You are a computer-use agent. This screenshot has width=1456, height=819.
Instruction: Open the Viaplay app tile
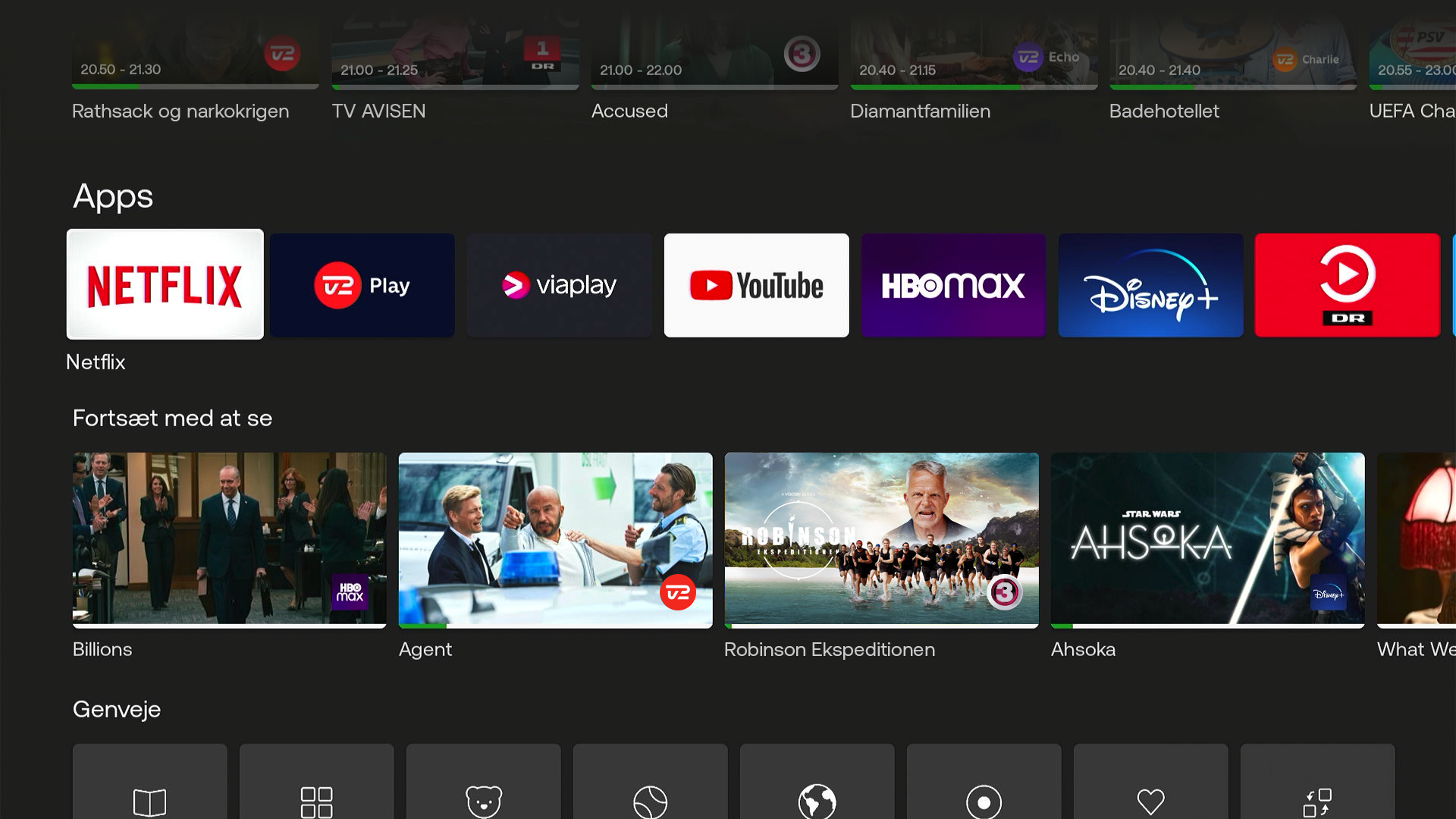pyautogui.click(x=559, y=285)
